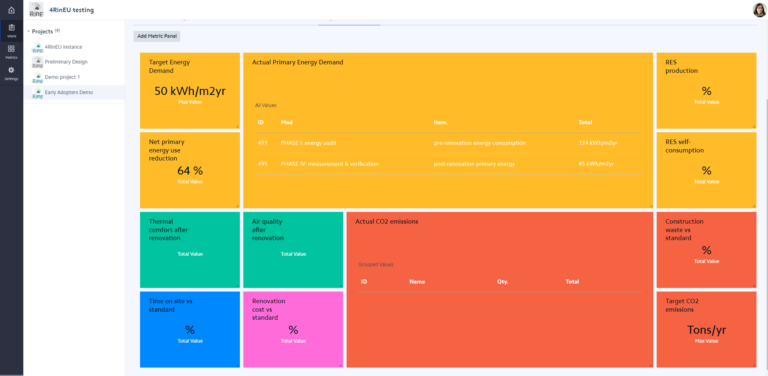Click the Early Adopters Demo project icon

[x=38, y=93]
